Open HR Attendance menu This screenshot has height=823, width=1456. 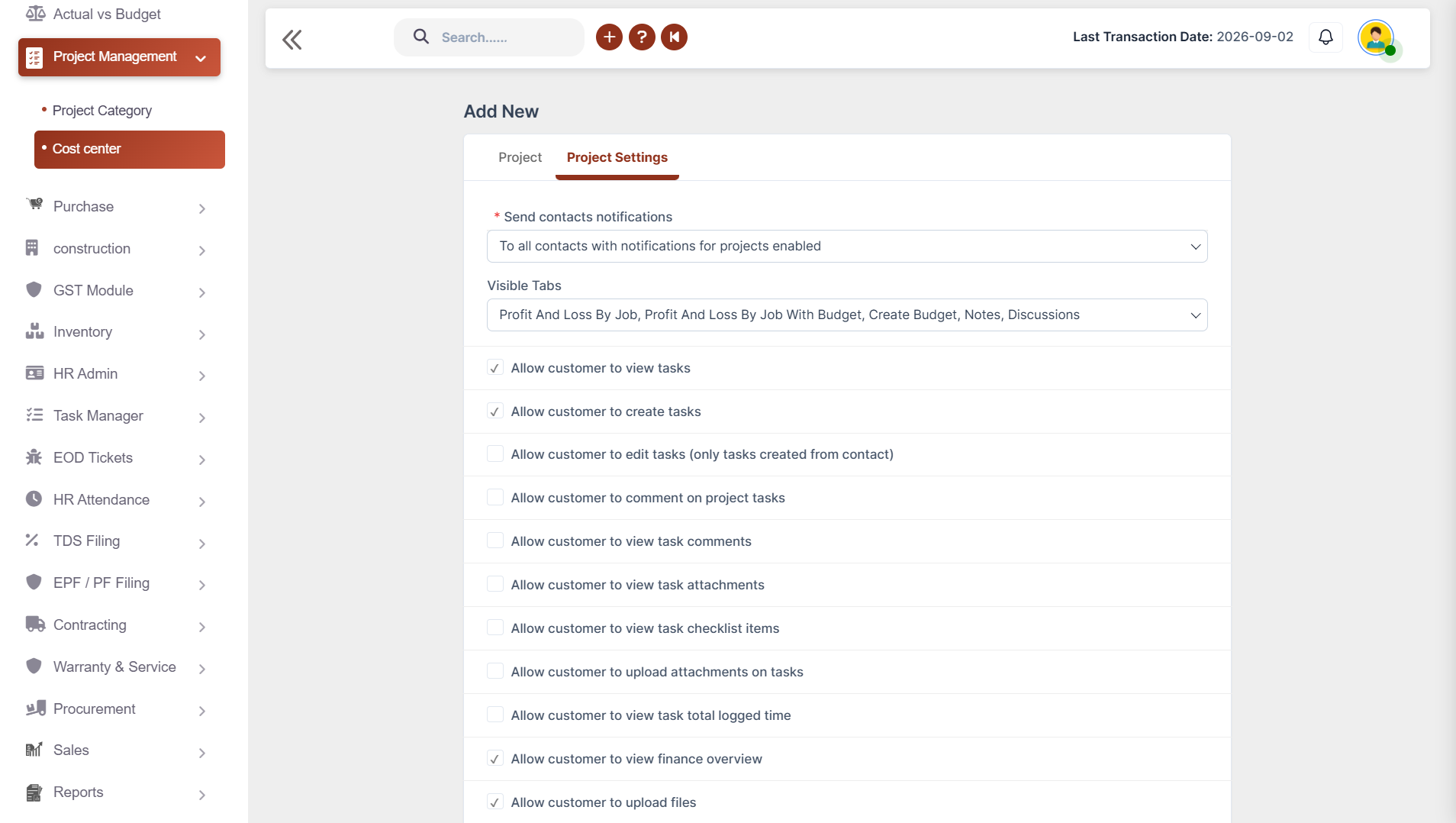101,499
